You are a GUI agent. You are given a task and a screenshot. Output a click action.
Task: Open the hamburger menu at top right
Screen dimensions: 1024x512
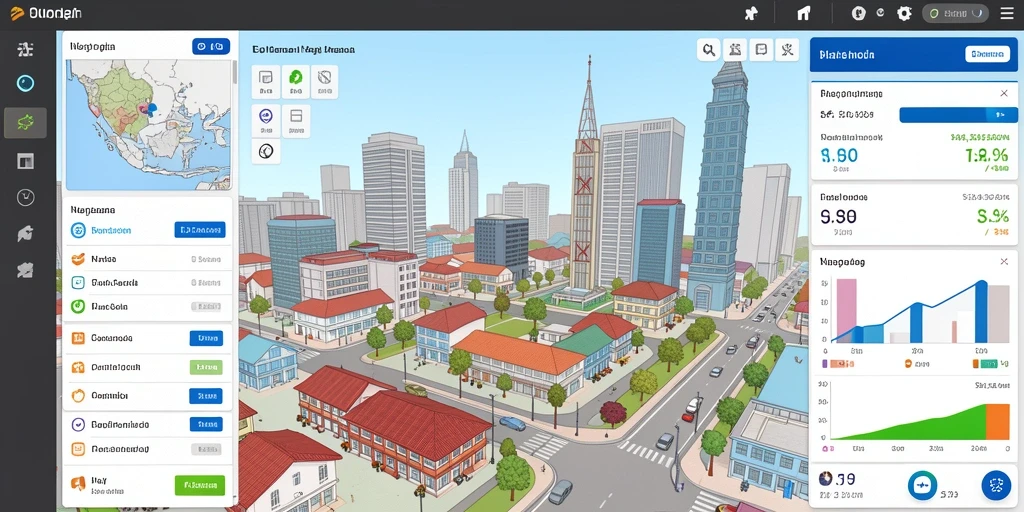[x=1007, y=13]
